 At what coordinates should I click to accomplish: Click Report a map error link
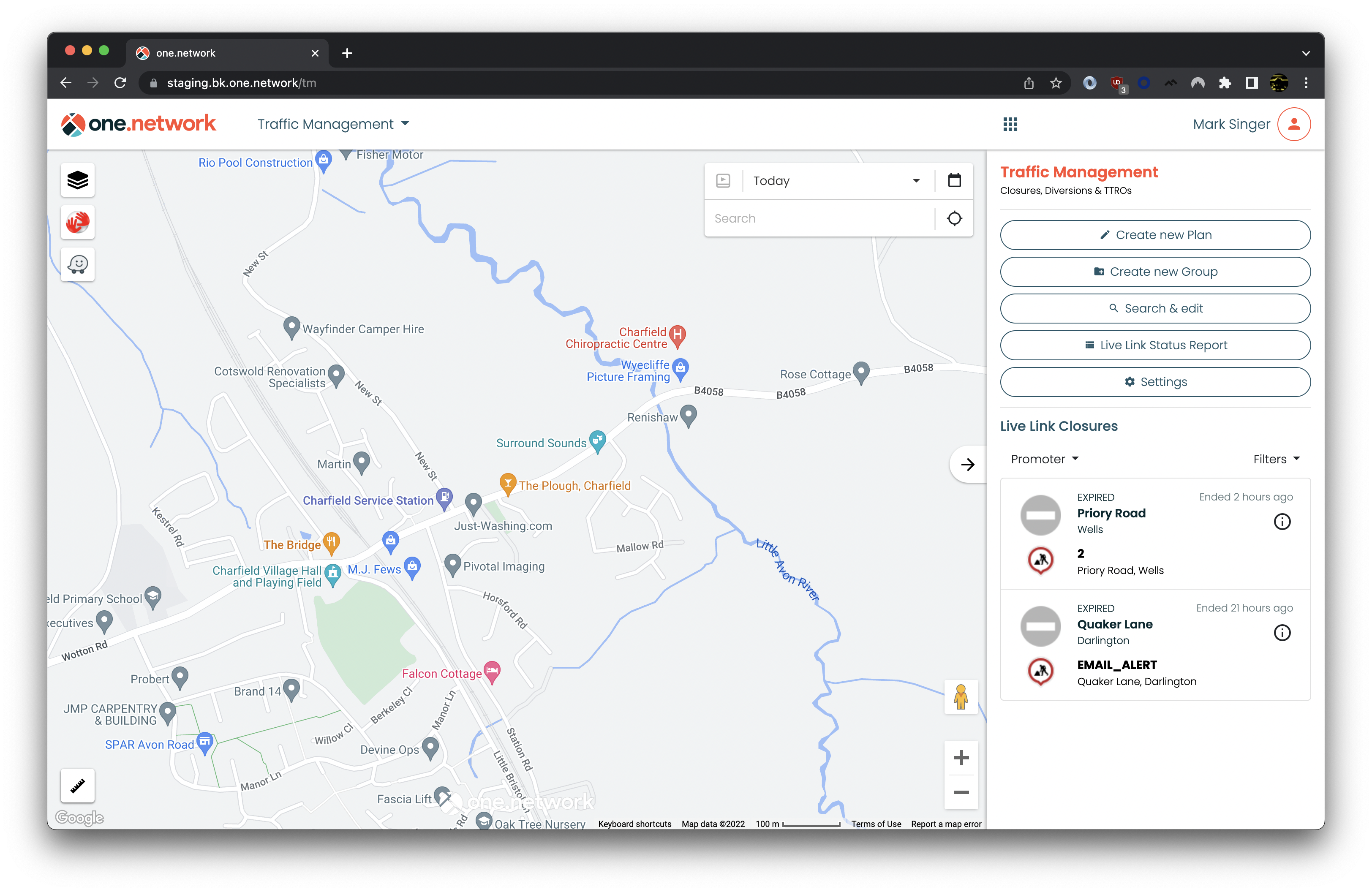946,824
